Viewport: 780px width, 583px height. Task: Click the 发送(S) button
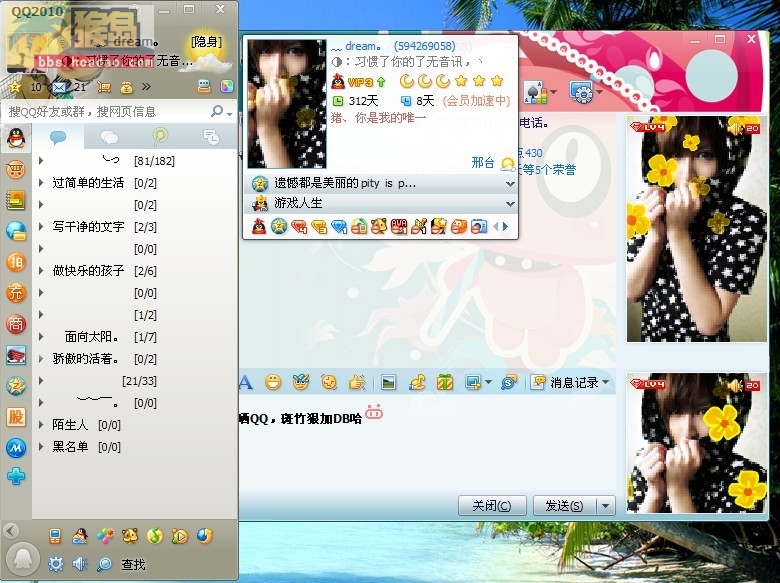(565, 506)
